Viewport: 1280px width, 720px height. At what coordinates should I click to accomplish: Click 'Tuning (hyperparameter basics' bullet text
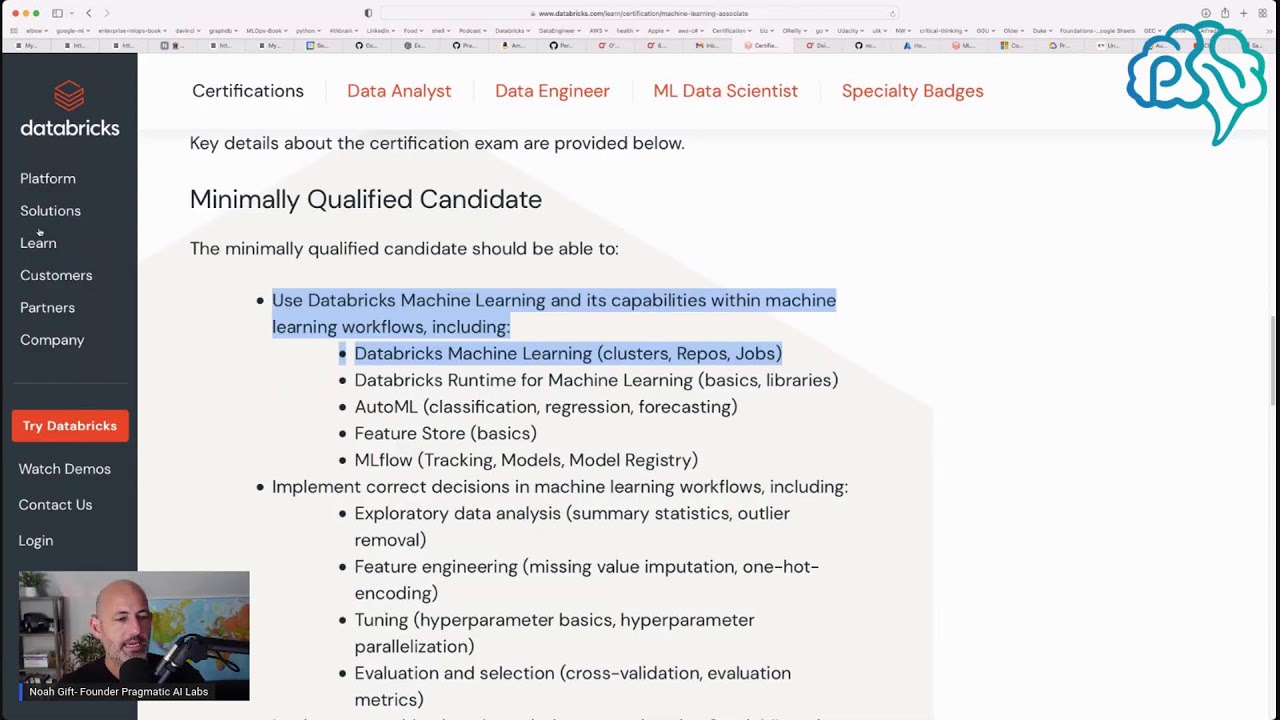[554, 633]
